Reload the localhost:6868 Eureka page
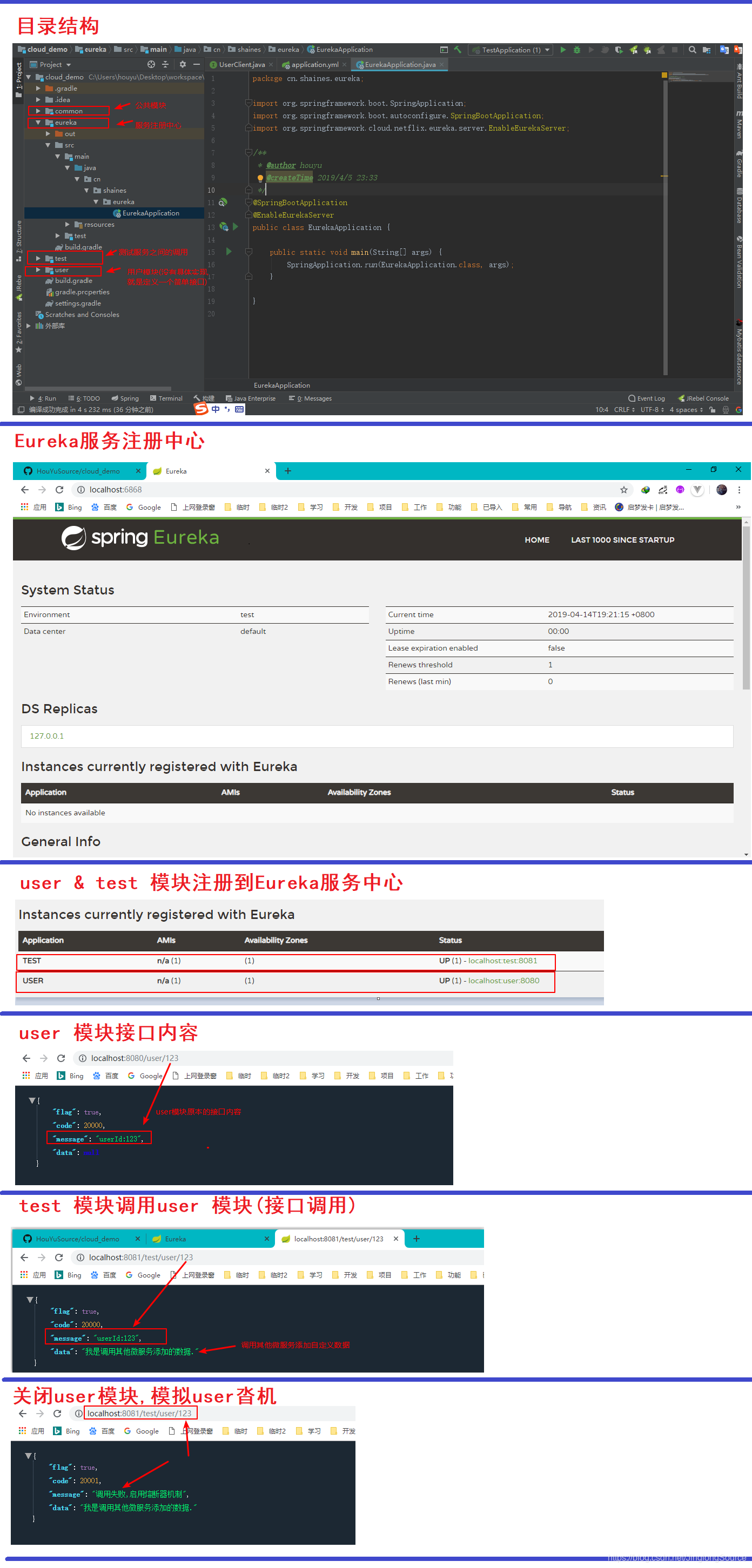The image size is (752, 1568). (x=59, y=489)
